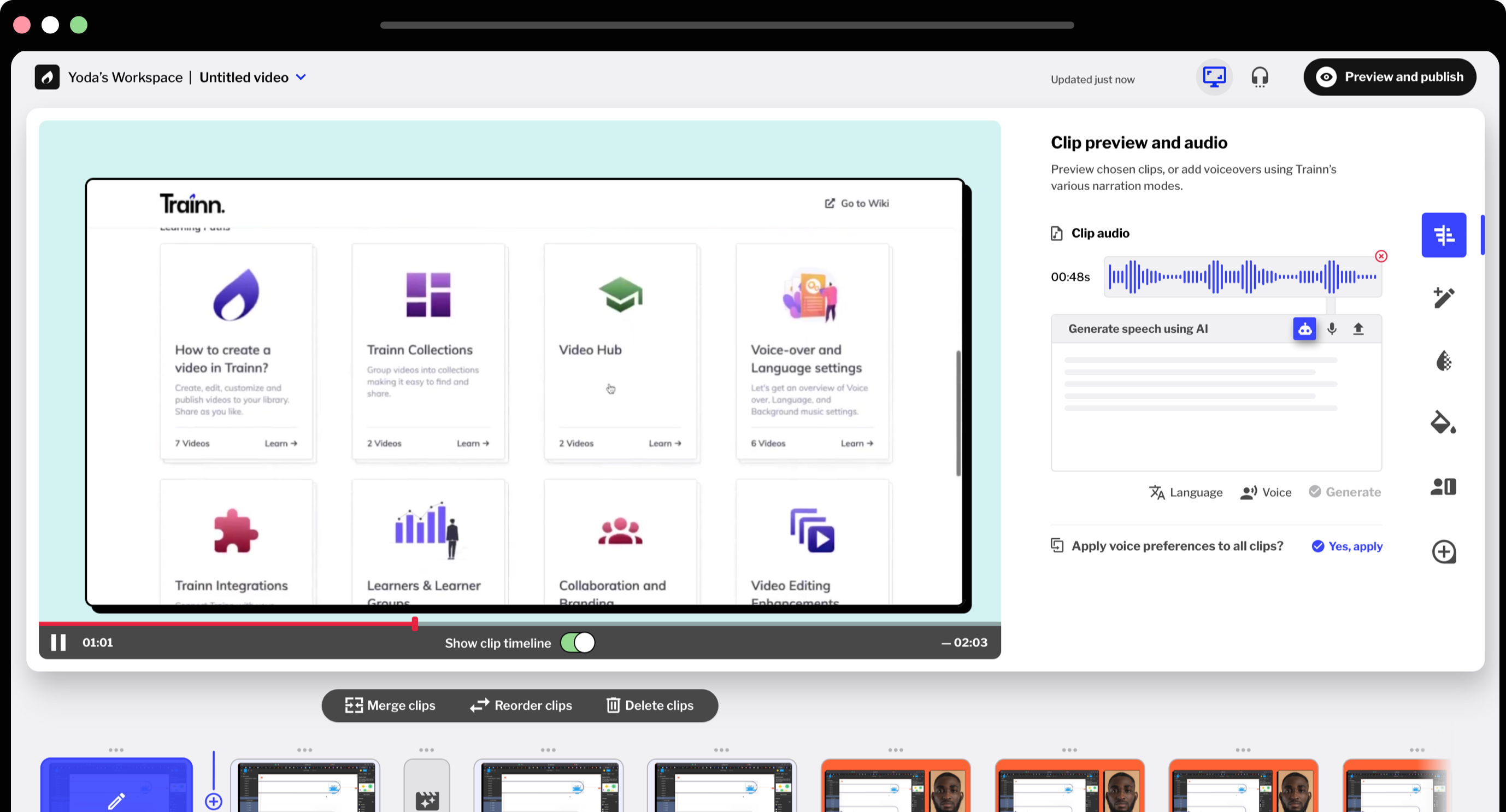Click the upload audio icon
The width and height of the screenshot is (1506, 812).
click(x=1360, y=328)
